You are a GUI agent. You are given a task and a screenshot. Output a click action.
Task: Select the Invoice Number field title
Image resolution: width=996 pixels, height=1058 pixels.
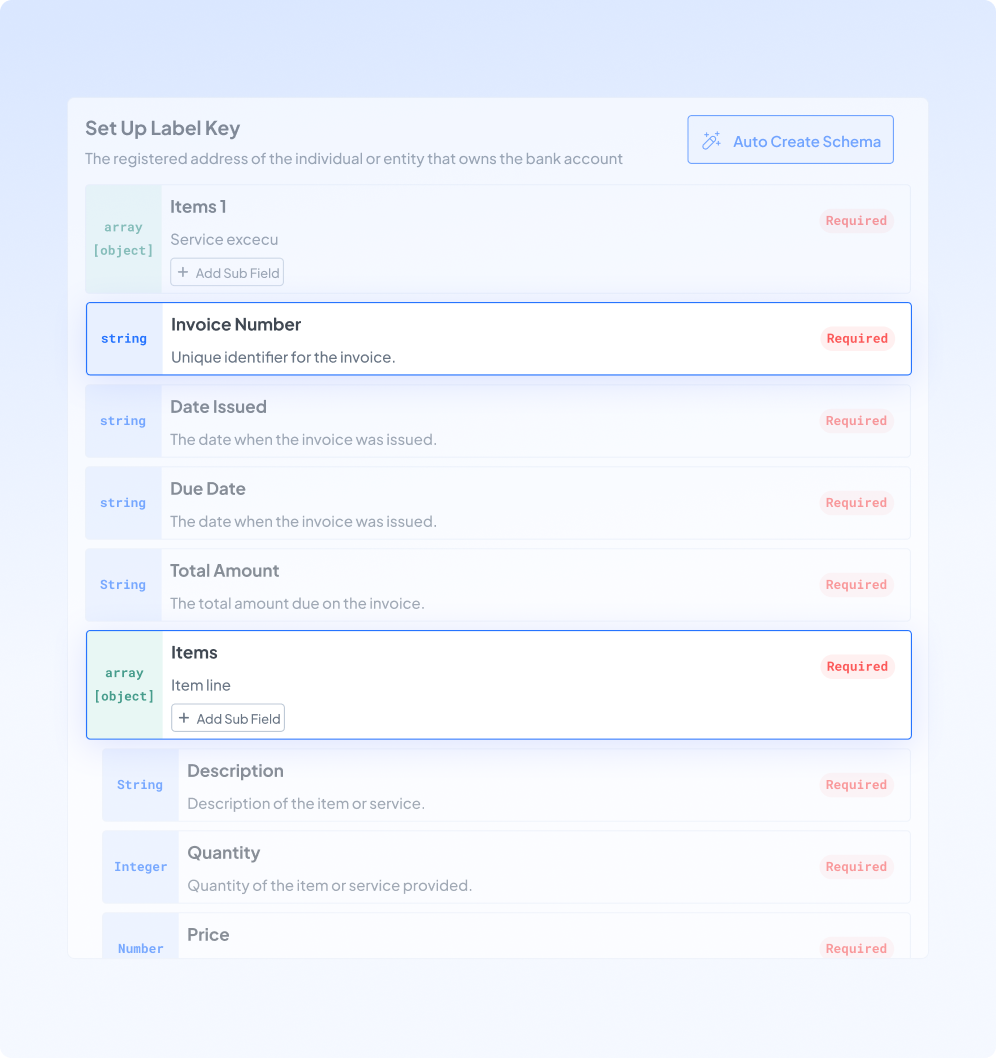click(x=236, y=325)
